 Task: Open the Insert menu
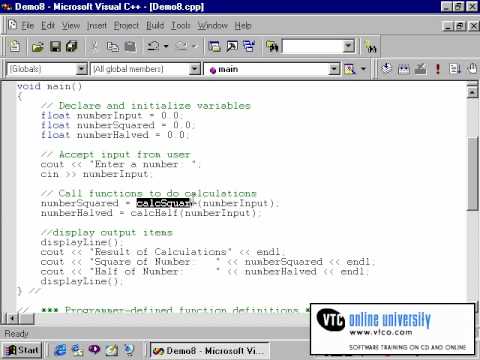pyautogui.click(x=97, y=26)
